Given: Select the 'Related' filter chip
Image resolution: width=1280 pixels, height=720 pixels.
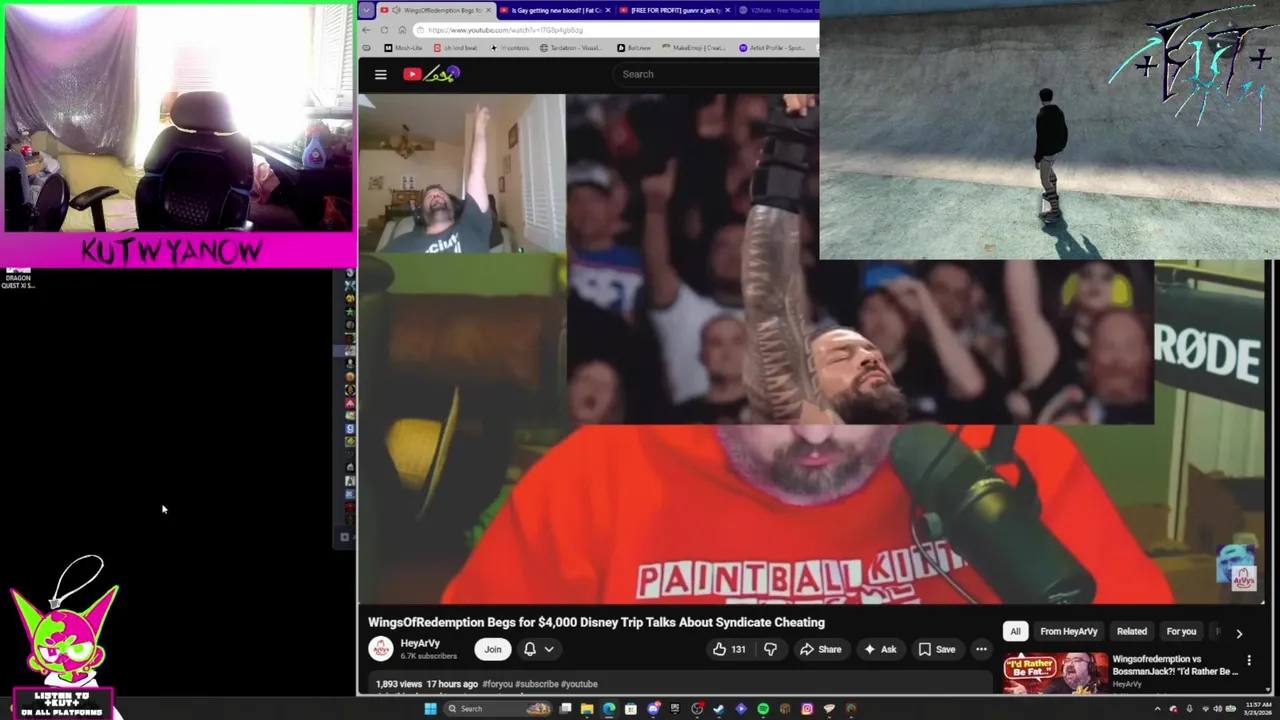Looking at the screenshot, I should [x=1131, y=631].
